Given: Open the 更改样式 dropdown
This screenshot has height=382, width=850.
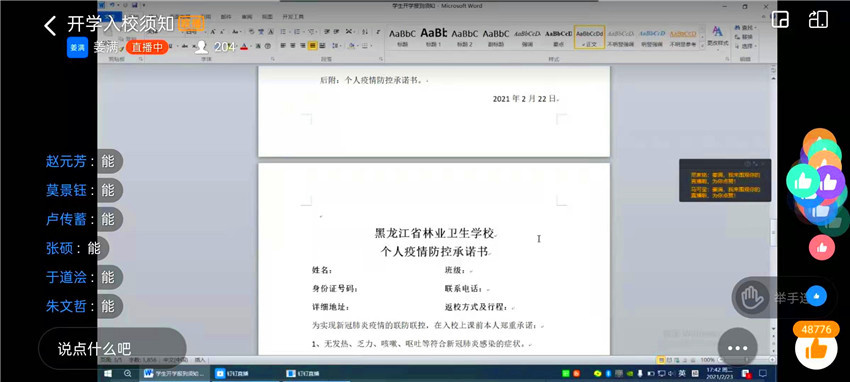Looking at the screenshot, I should tap(718, 36).
